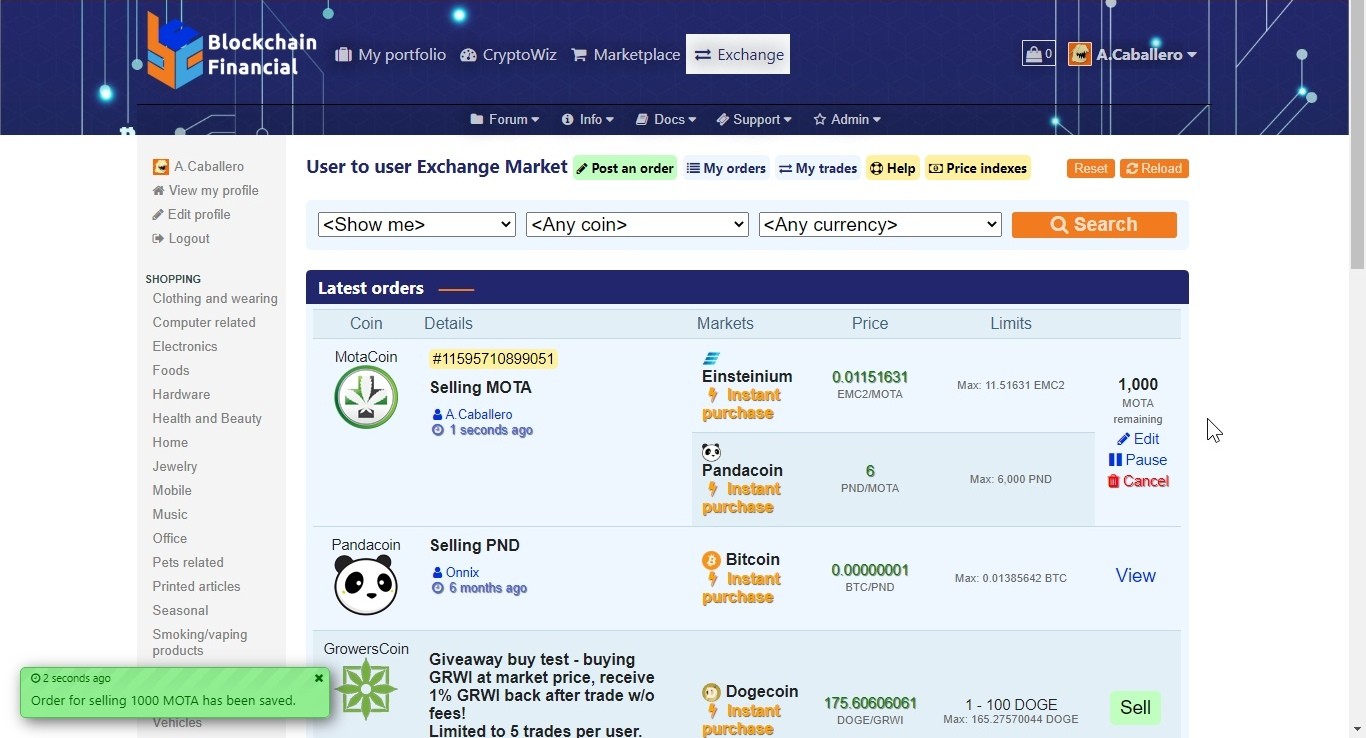The width and height of the screenshot is (1366, 738).
Task: Open the Price indexes link
Action: point(978,168)
